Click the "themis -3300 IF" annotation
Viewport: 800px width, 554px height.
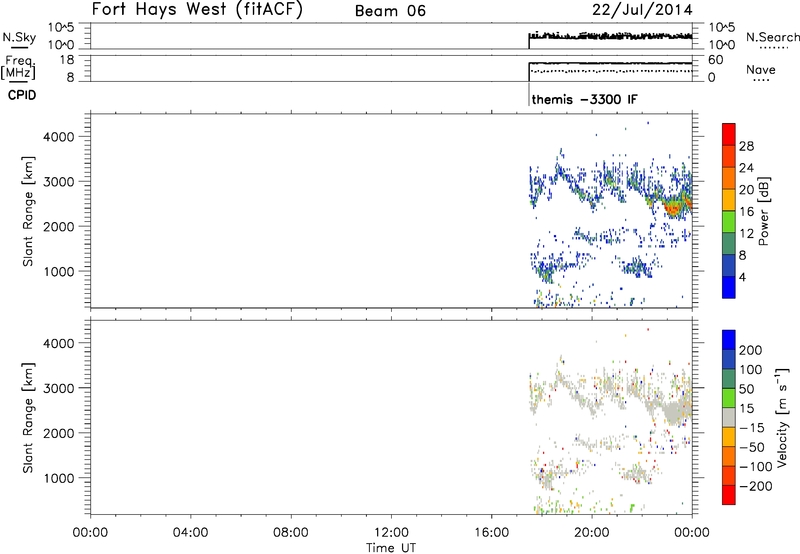tap(584, 99)
